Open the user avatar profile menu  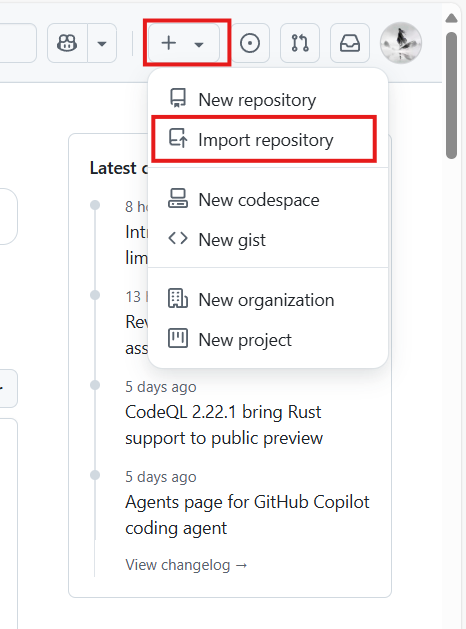[x=401, y=43]
